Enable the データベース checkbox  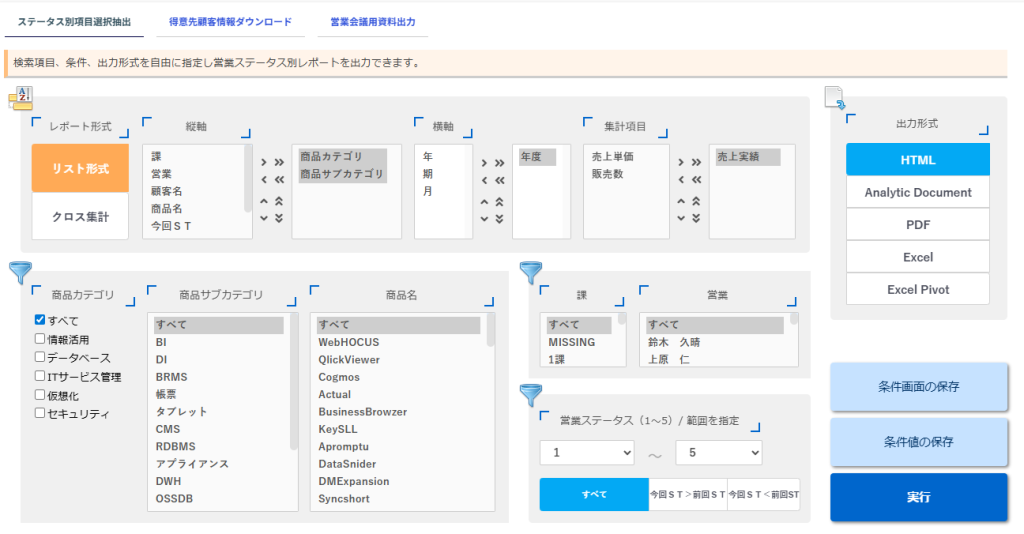click(x=40, y=357)
